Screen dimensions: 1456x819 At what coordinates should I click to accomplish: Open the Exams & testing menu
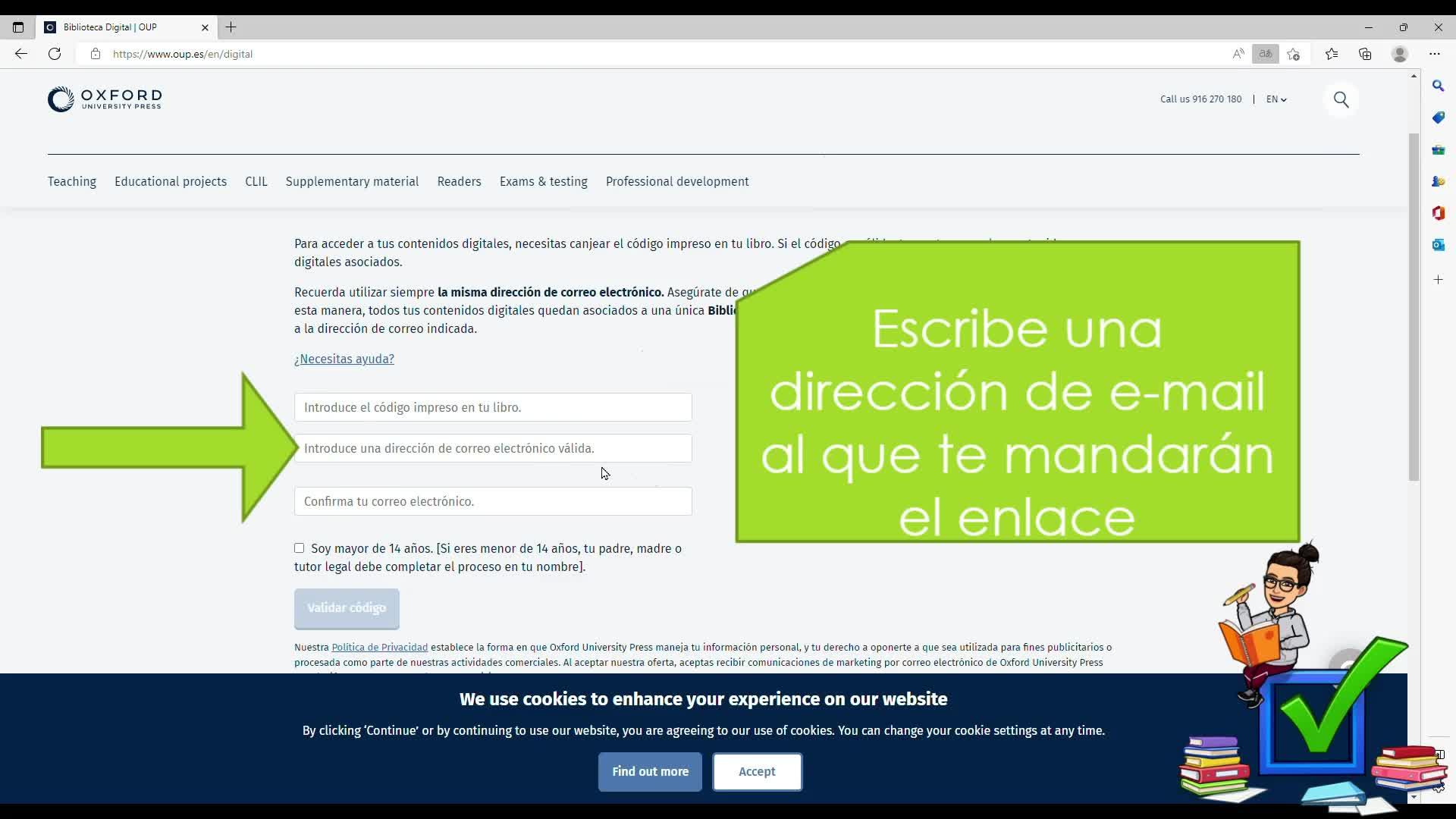click(543, 182)
